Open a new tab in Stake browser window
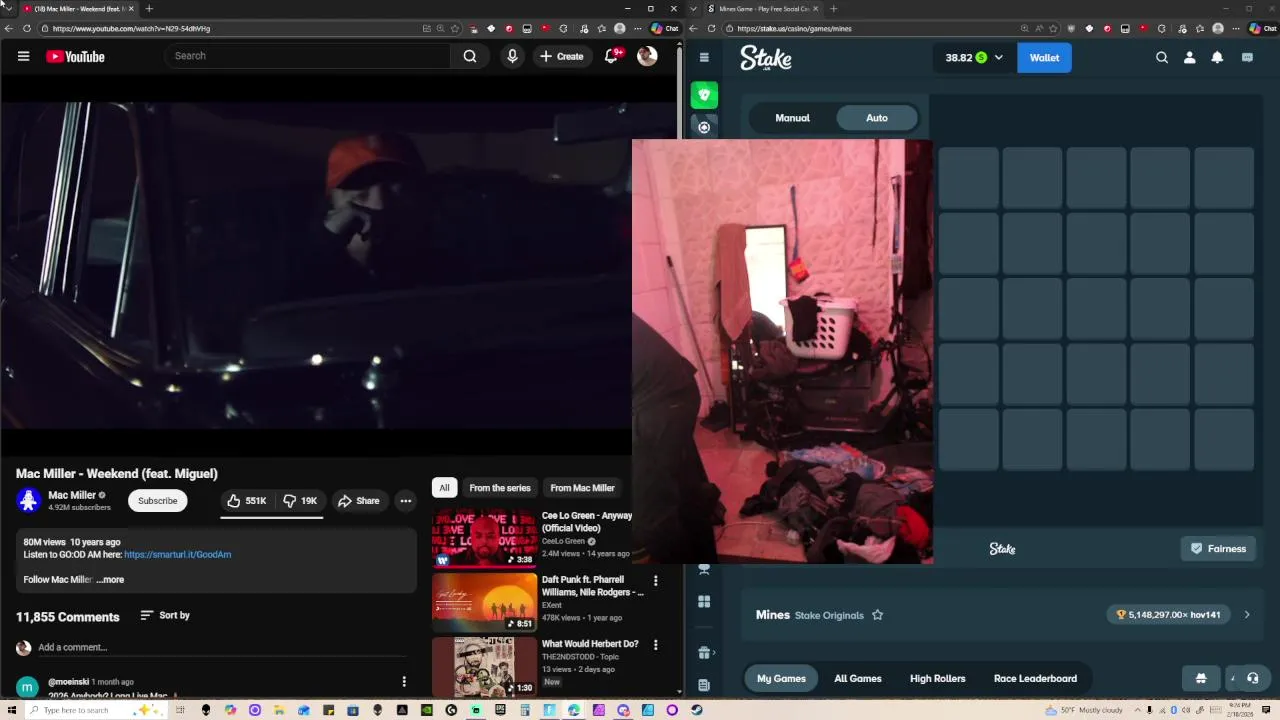The image size is (1280, 720). point(834,8)
